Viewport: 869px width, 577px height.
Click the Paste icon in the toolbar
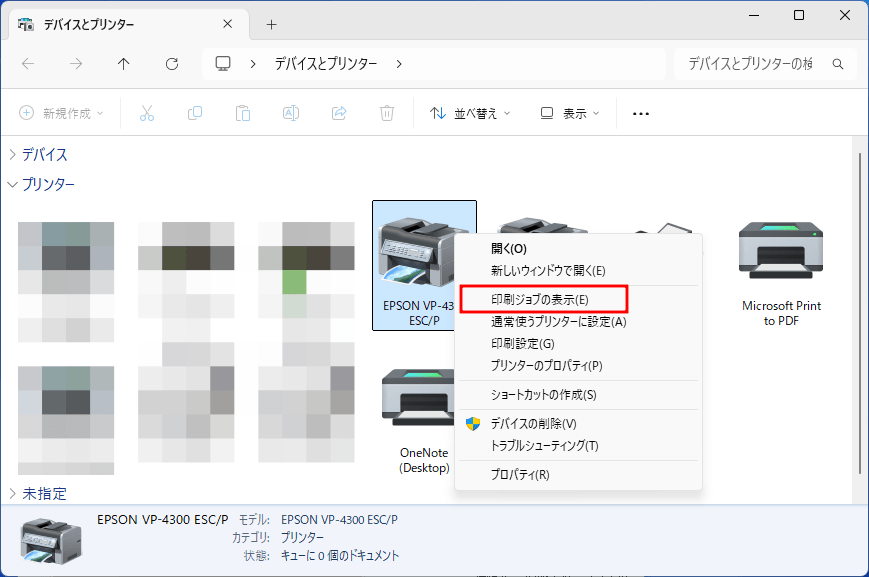click(243, 113)
